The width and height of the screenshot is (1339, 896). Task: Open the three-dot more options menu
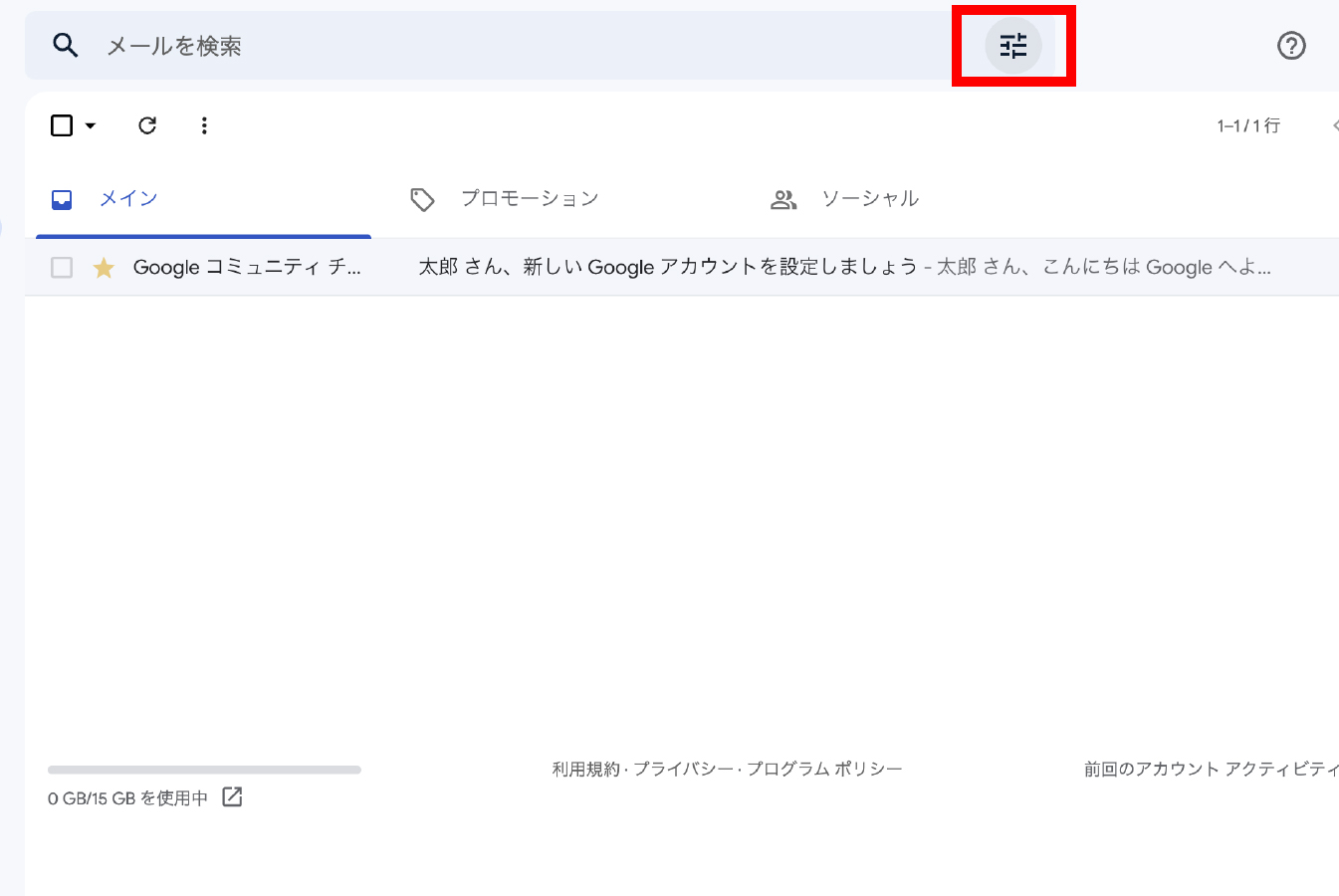point(204,125)
